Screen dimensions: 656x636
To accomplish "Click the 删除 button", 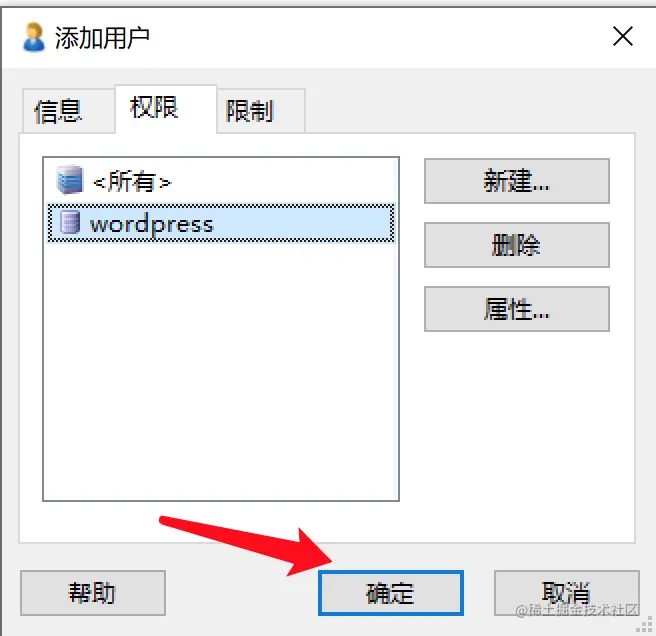I will [517, 245].
